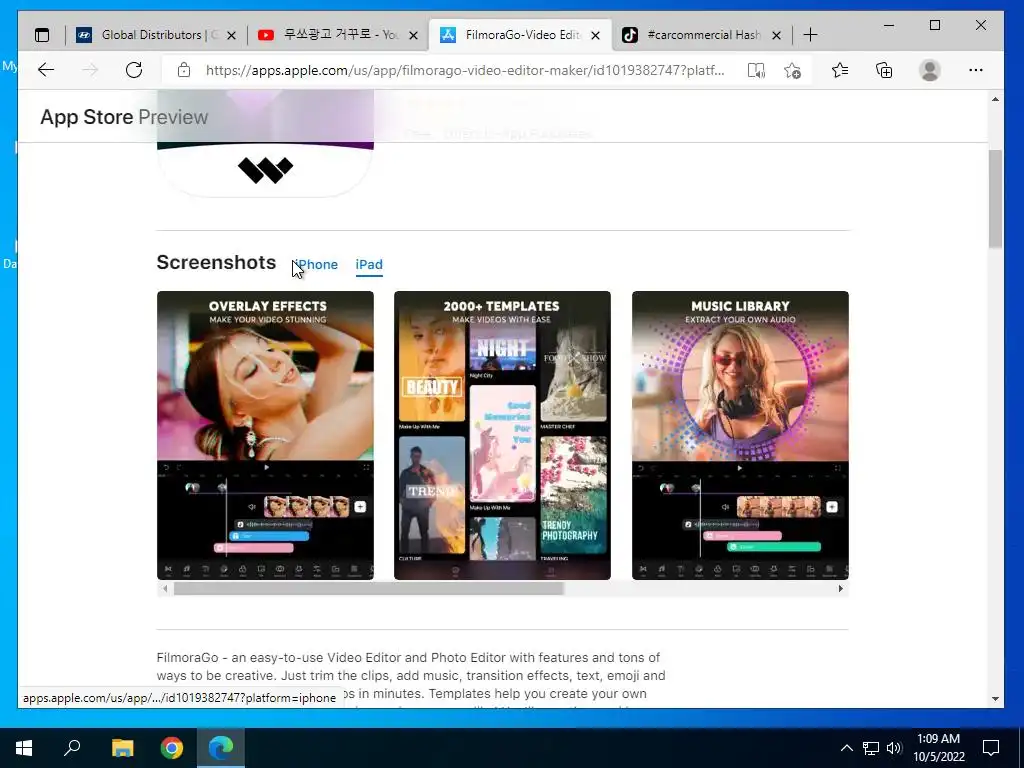Click the 'Screenshots' section heading
This screenshot has height=768, width=1024.
coord(216,263)
